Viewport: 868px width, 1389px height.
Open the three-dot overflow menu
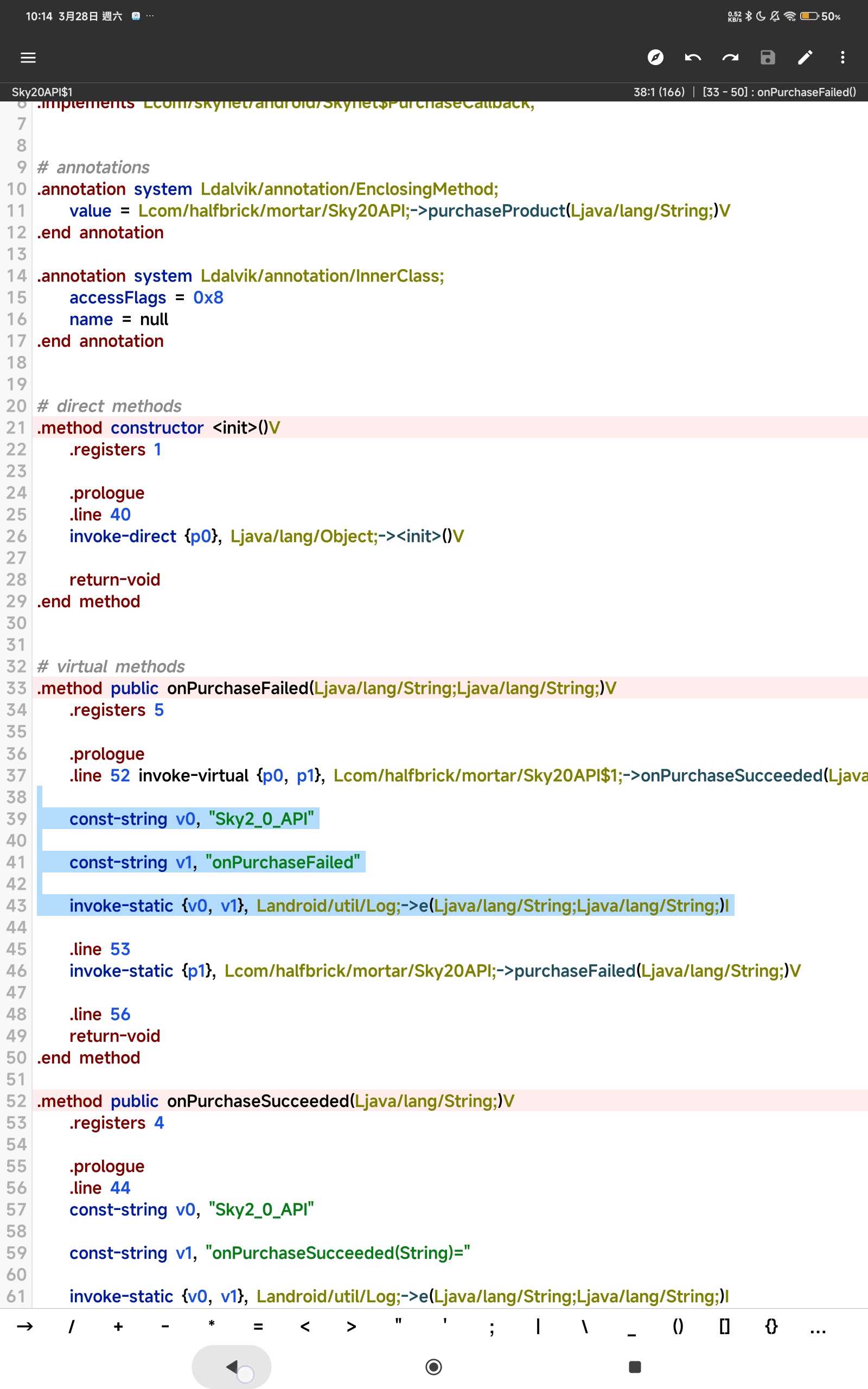point(842,58)
